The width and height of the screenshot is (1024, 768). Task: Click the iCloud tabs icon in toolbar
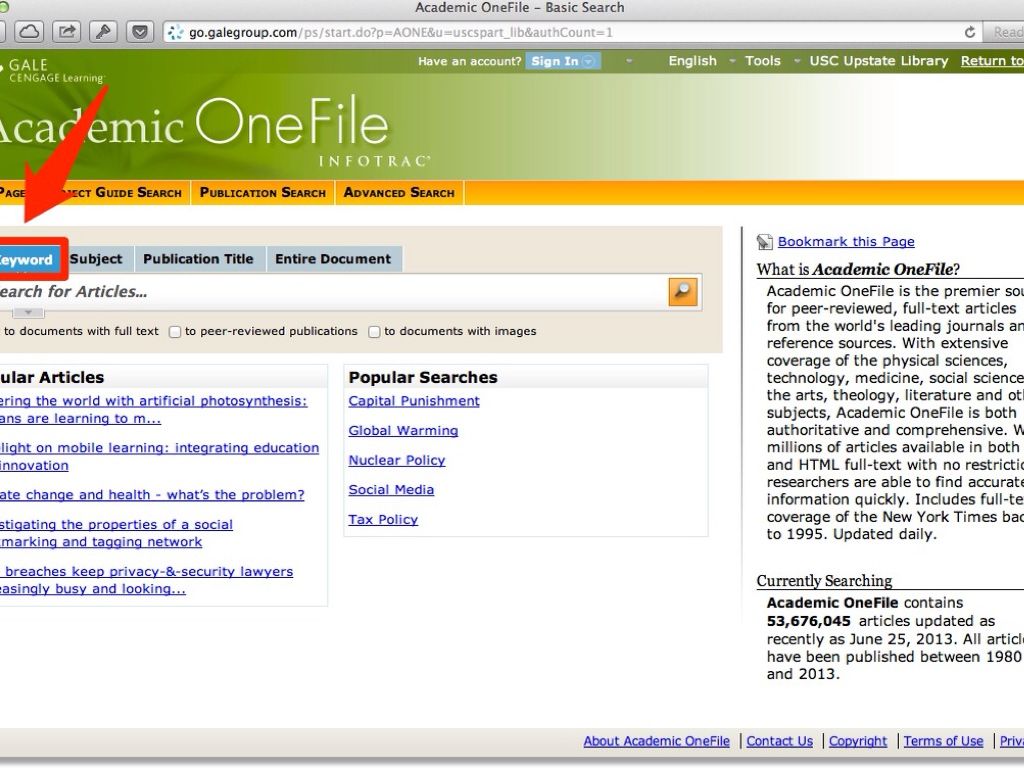tap(30, 32)
